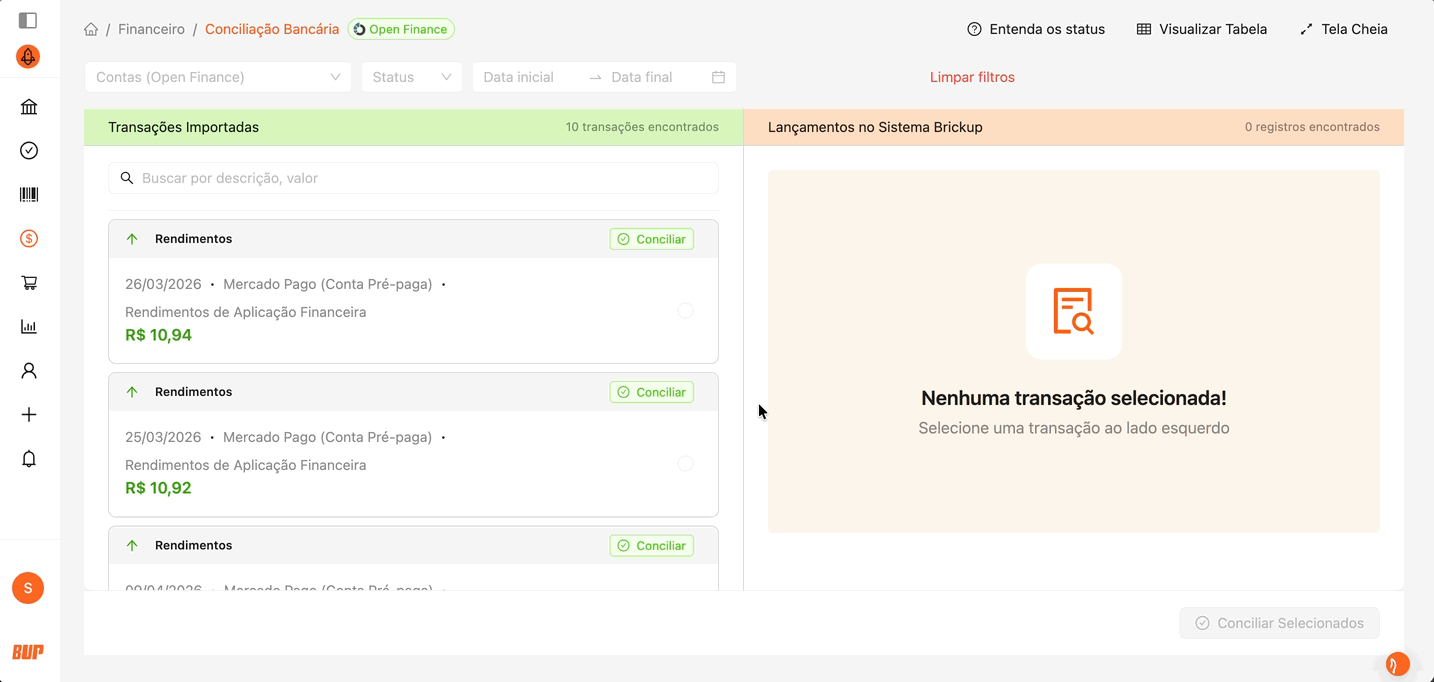This screenshot has width=1434, height=682.
Task: Open the Status filter dropdown
Action: coord(411,77)
